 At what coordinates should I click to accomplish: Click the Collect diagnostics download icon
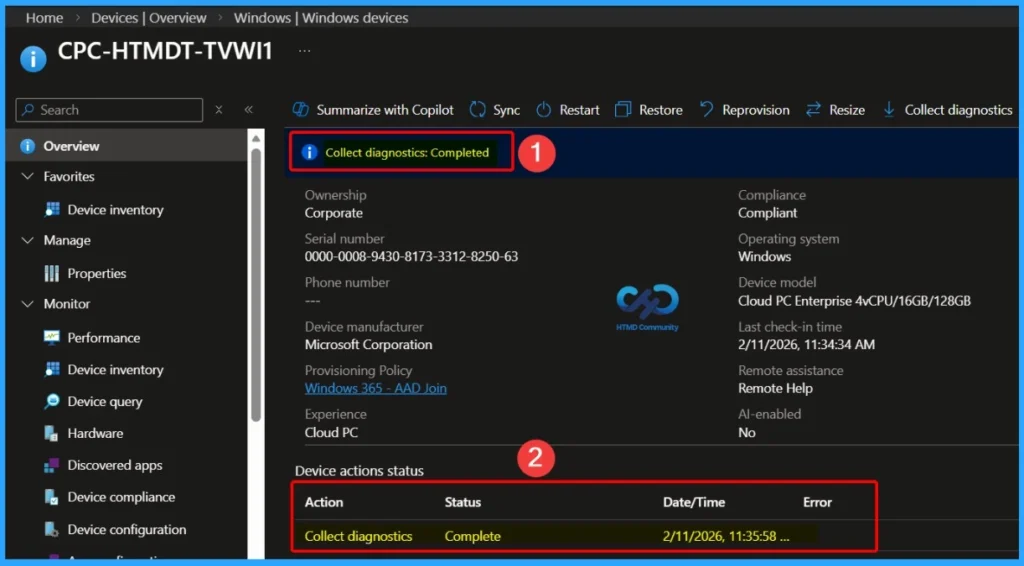[889, 110]
